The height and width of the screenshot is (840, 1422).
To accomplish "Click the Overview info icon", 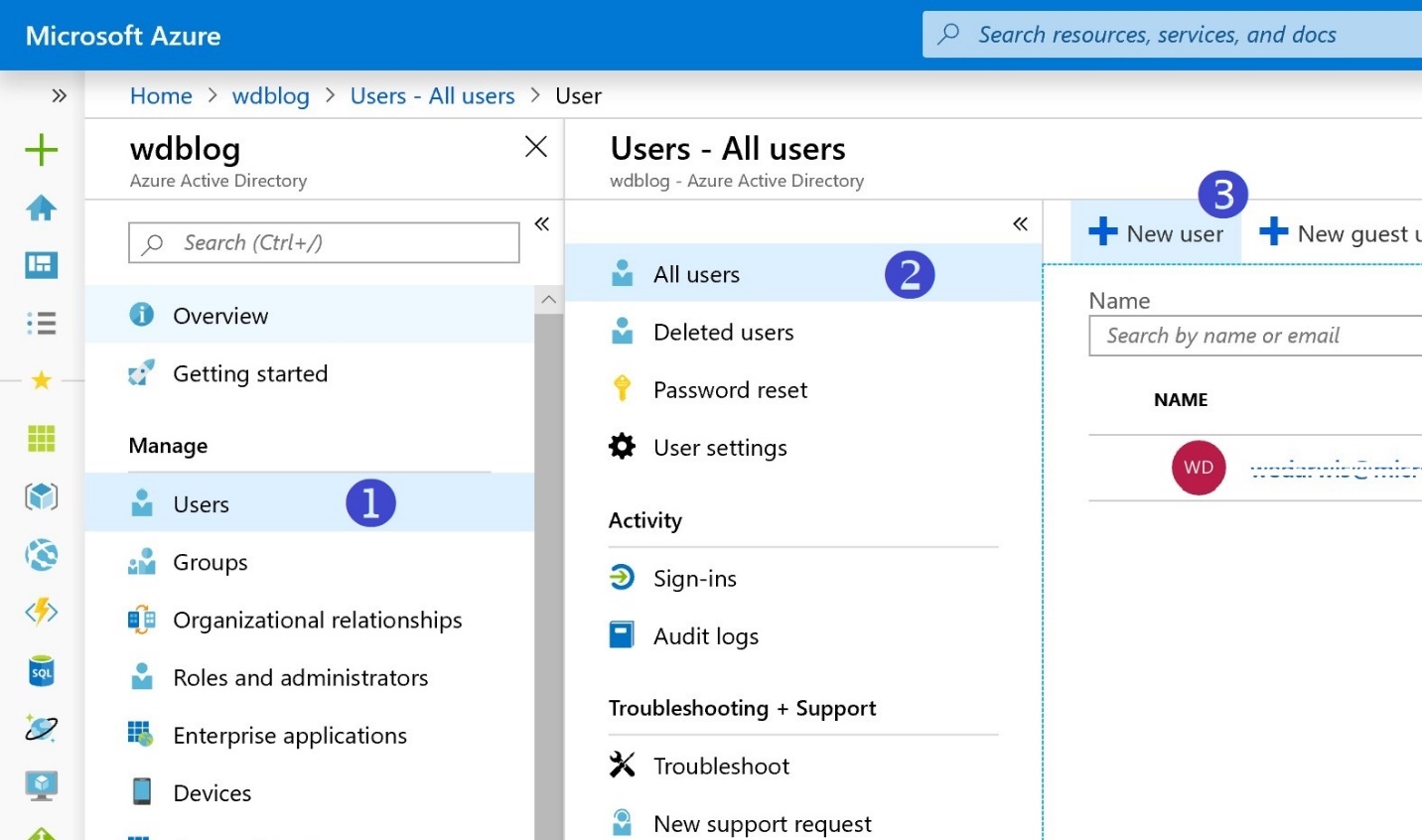I will [x=142, y=315].
